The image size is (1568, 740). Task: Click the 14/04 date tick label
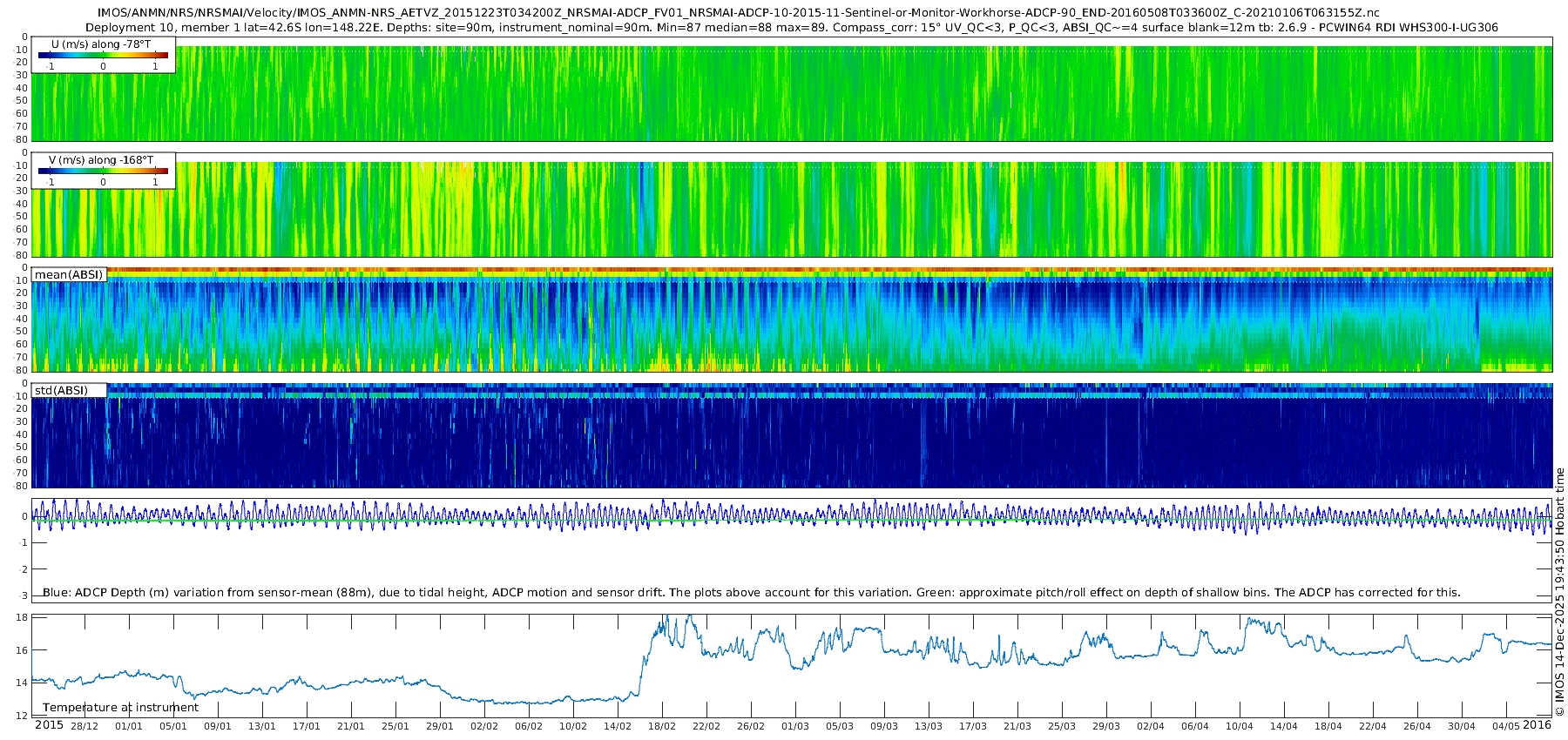[1283, 726]
